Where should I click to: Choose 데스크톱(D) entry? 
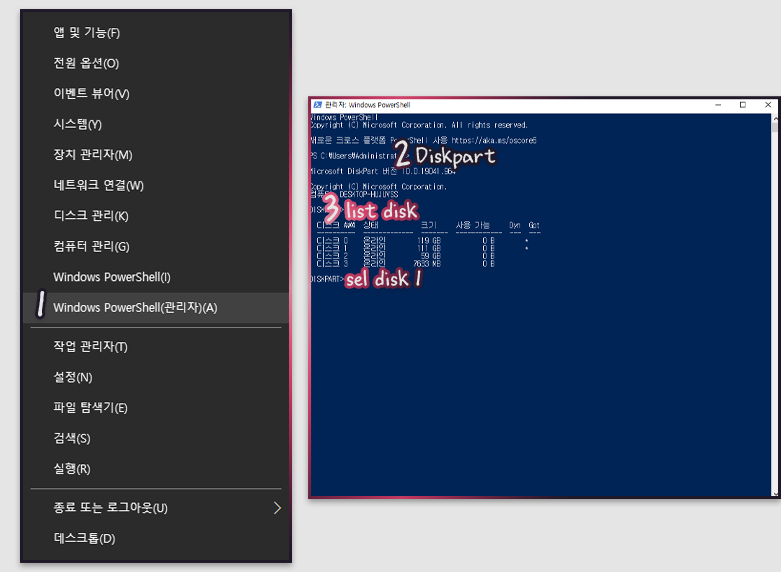point(156,538)
